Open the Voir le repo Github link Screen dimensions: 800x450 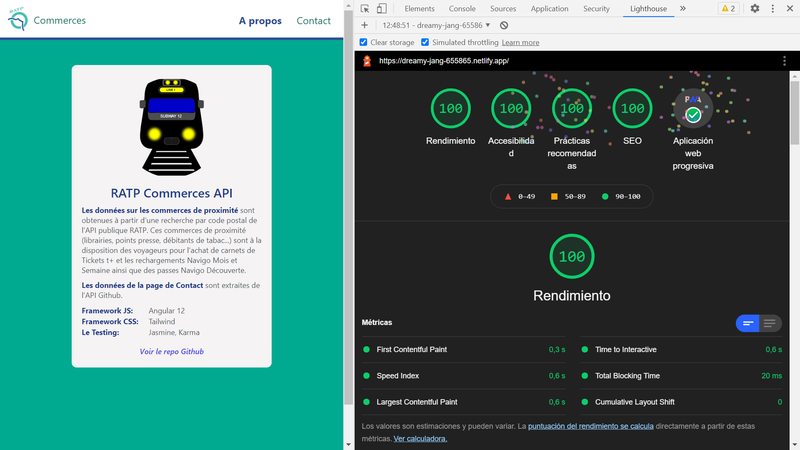(171, 352)
